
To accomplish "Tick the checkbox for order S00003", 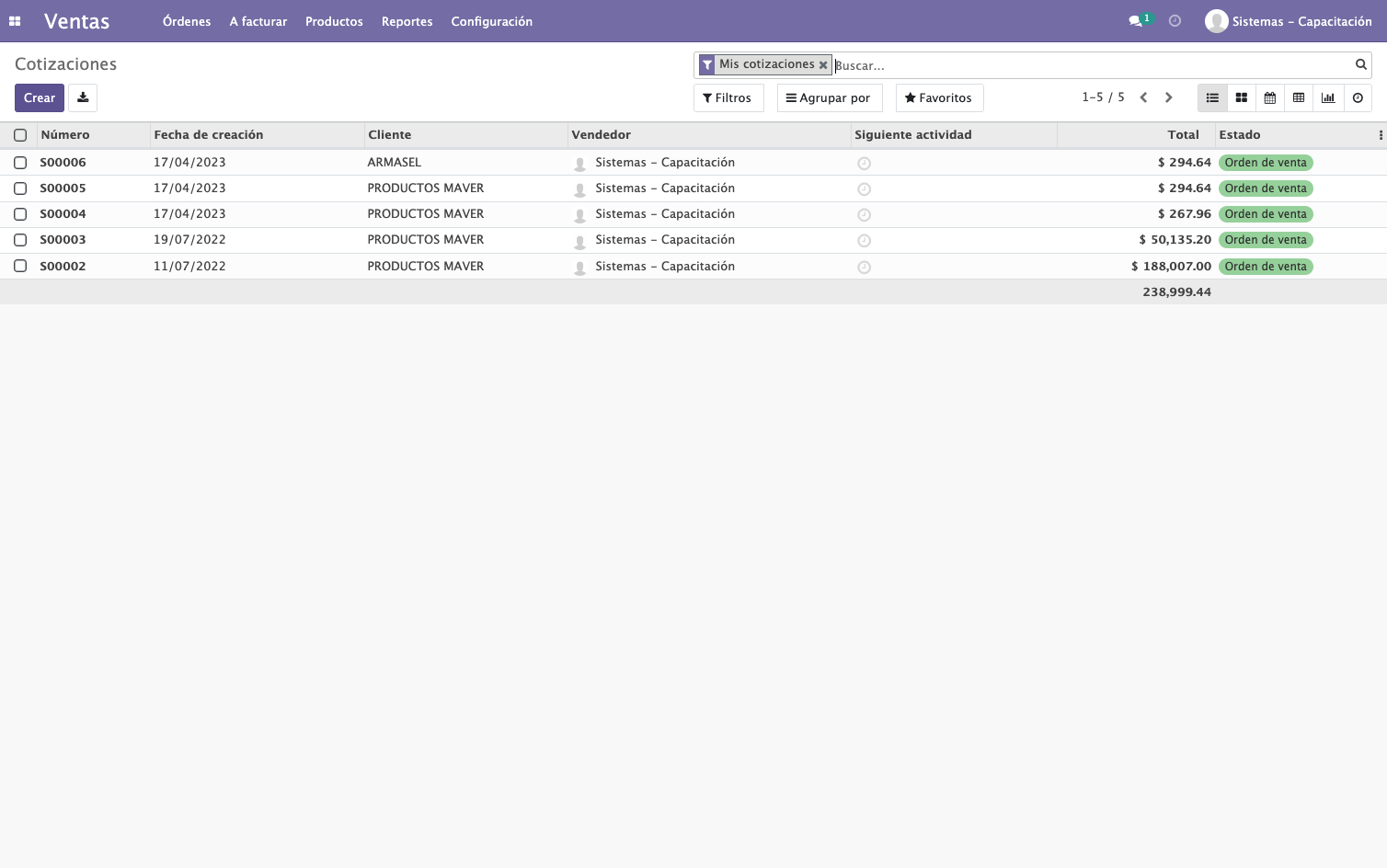I will tap(20, 240).
